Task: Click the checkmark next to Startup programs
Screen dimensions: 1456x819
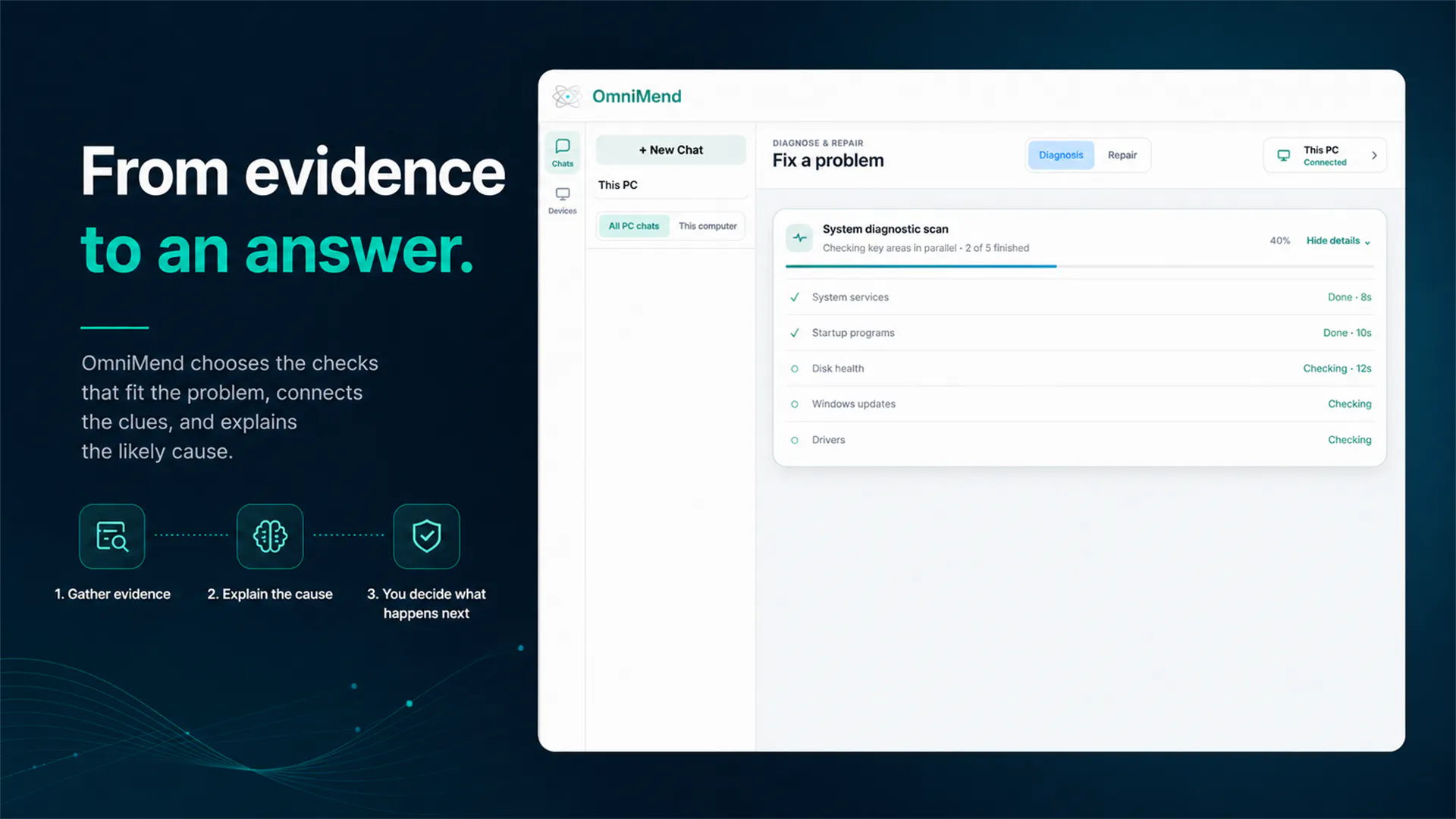Action: pyautogui.click(x=795, y=333)
